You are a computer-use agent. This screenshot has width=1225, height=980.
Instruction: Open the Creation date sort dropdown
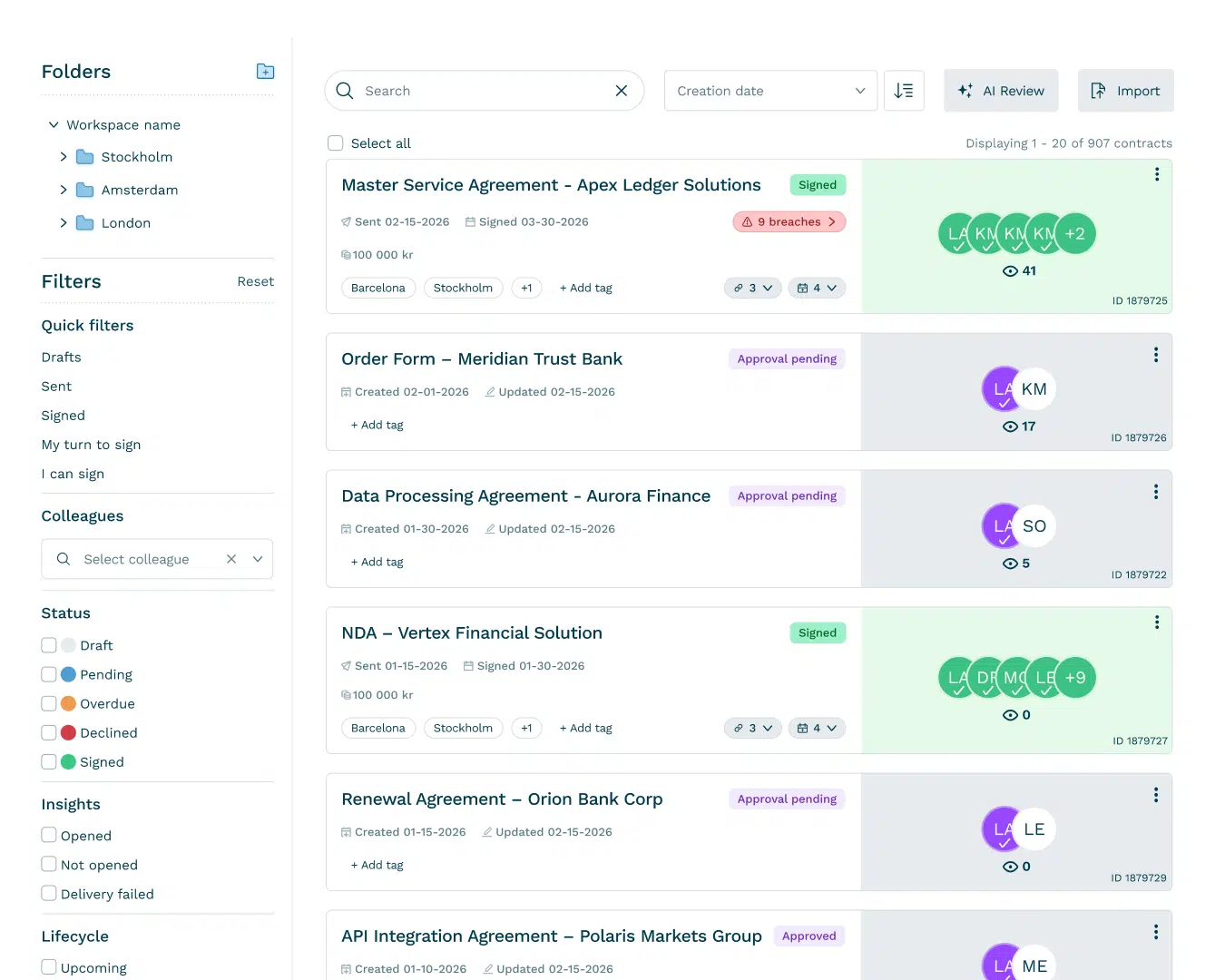[770, 91]
